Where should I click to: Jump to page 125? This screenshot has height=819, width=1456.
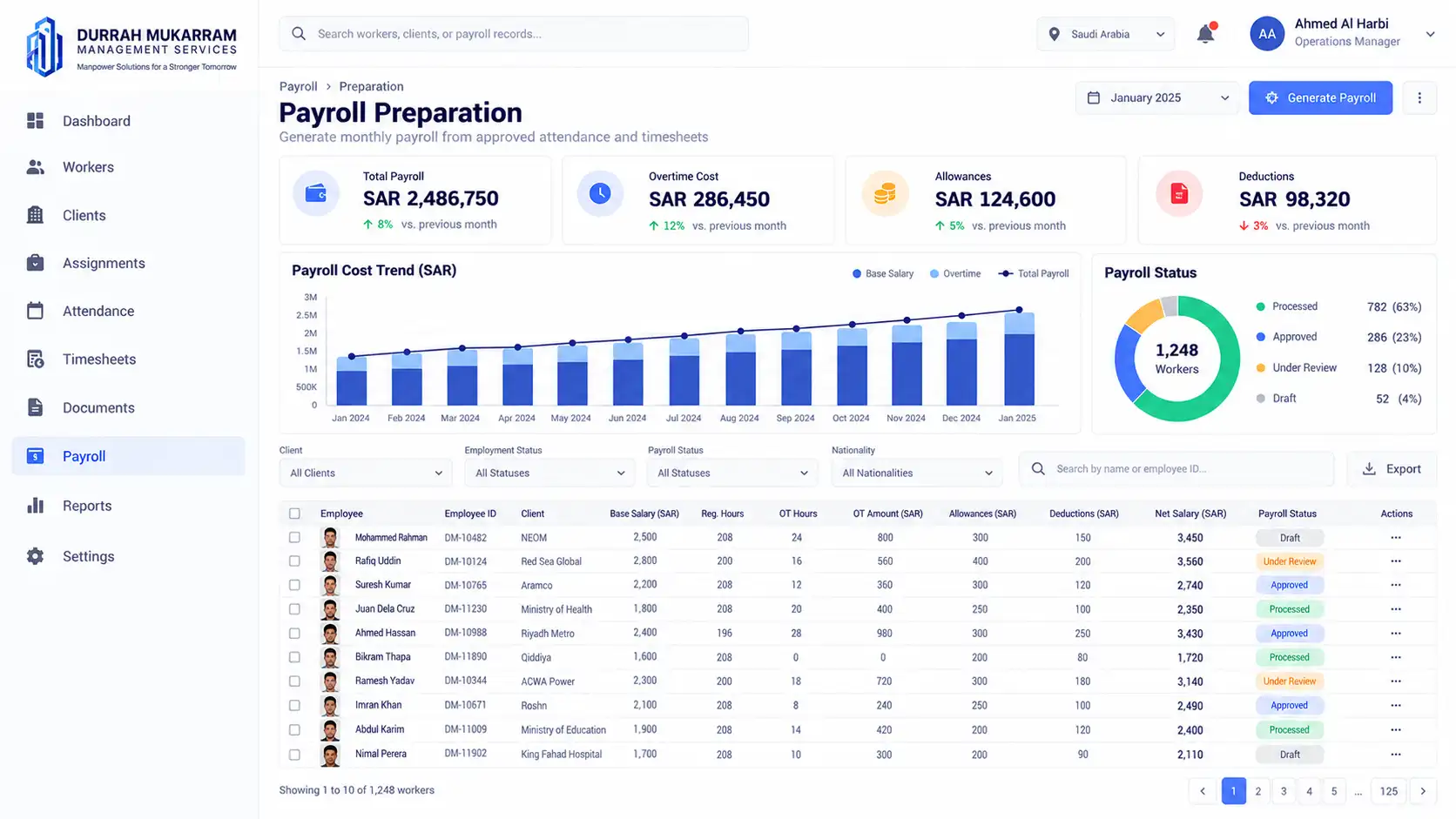[1389, 791]
